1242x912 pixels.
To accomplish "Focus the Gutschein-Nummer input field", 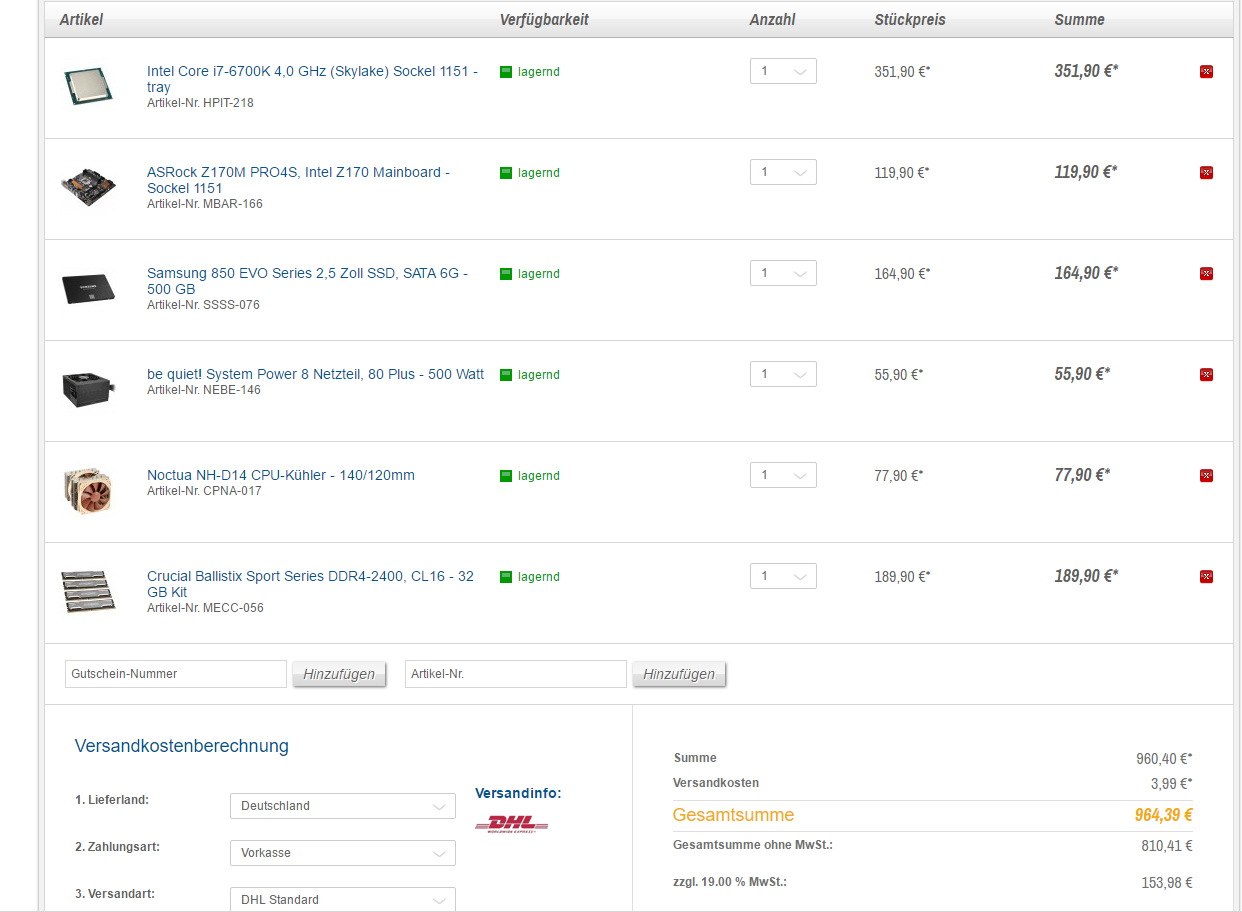I will coord(176,674).
